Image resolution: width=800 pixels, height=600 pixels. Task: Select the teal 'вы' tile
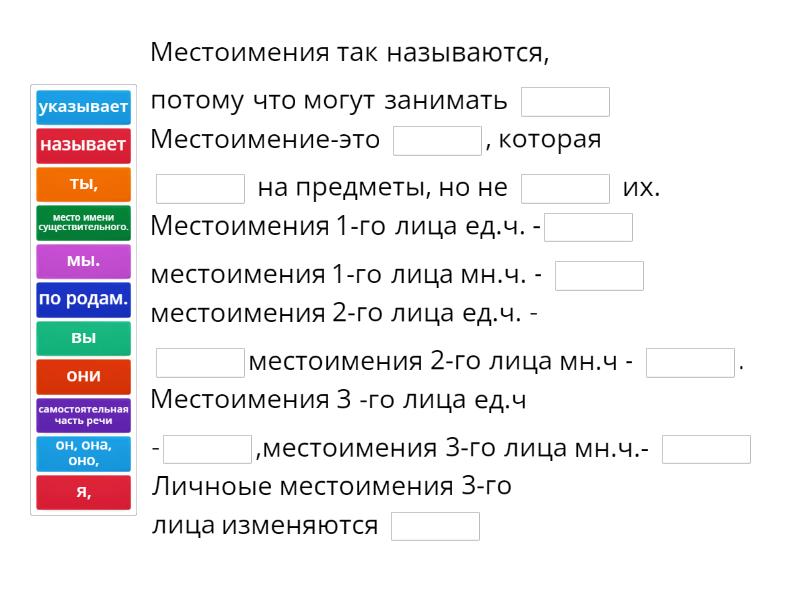(83, 338)
